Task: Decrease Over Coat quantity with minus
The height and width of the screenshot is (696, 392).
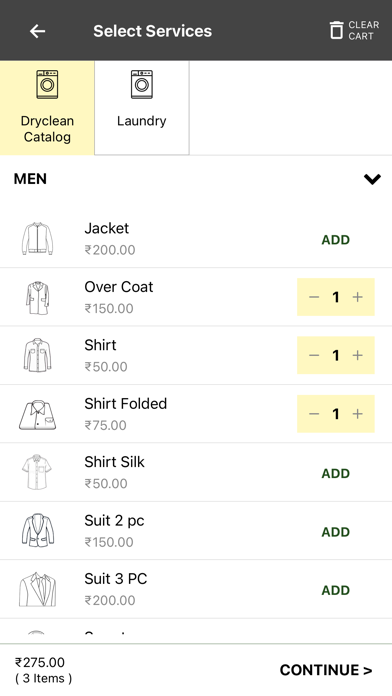Action: point(314,297)
